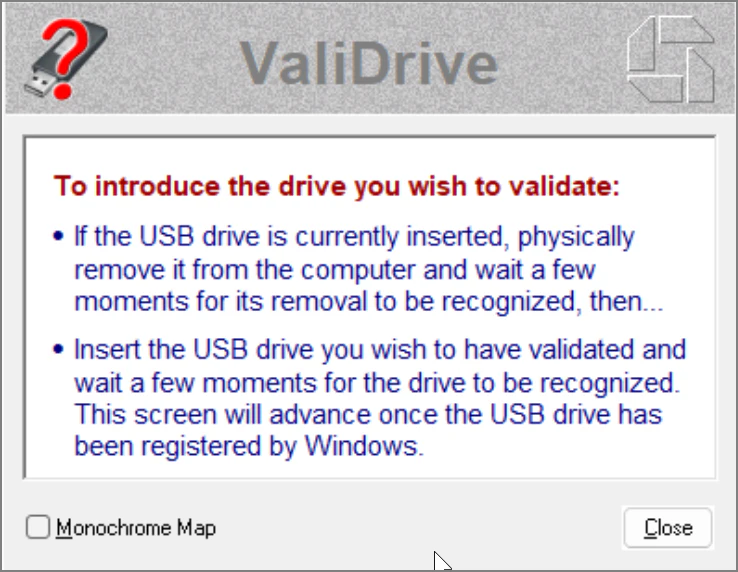
Task: Click the silver USB connector on drive icon
Action: 38,85
